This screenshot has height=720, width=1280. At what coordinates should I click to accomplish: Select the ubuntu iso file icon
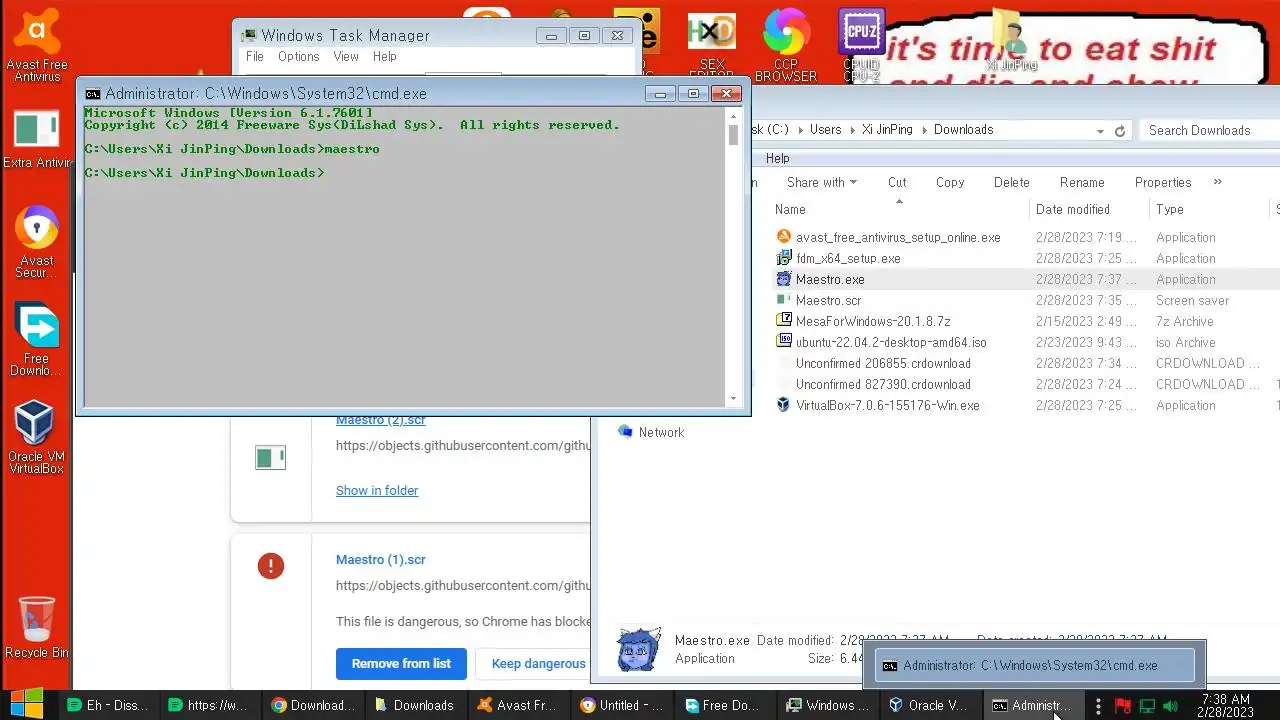(784, 342)
